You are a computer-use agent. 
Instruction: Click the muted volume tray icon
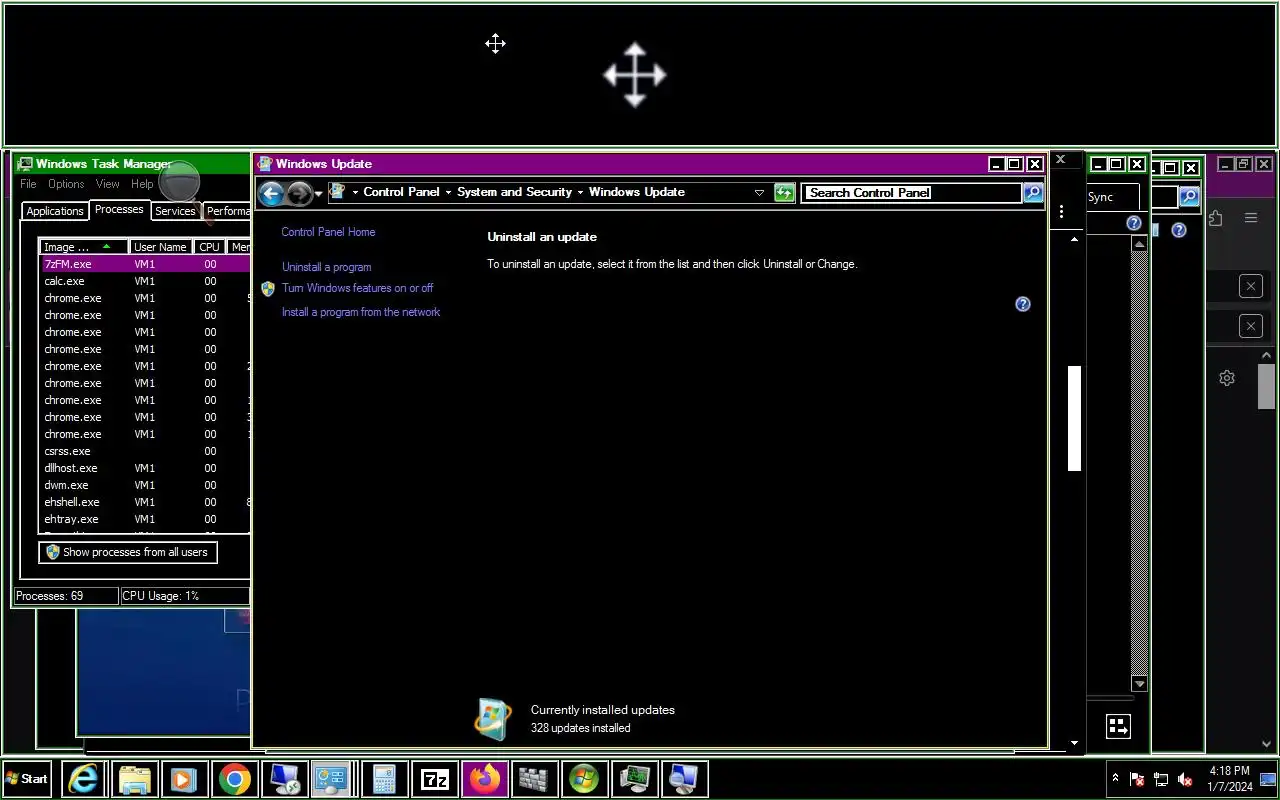(1185, 779)
